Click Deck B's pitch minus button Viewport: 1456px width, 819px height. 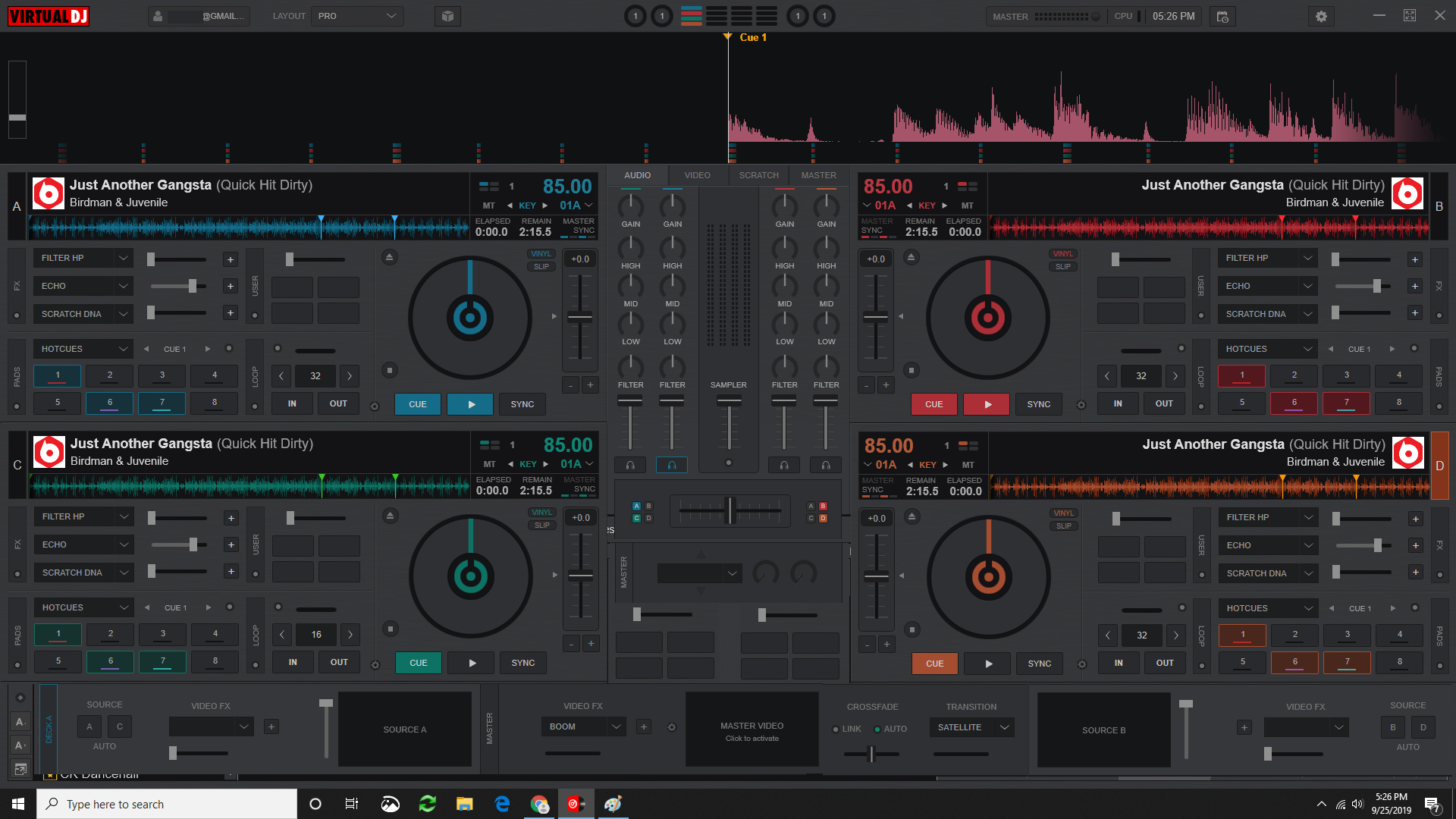point(866,384)
